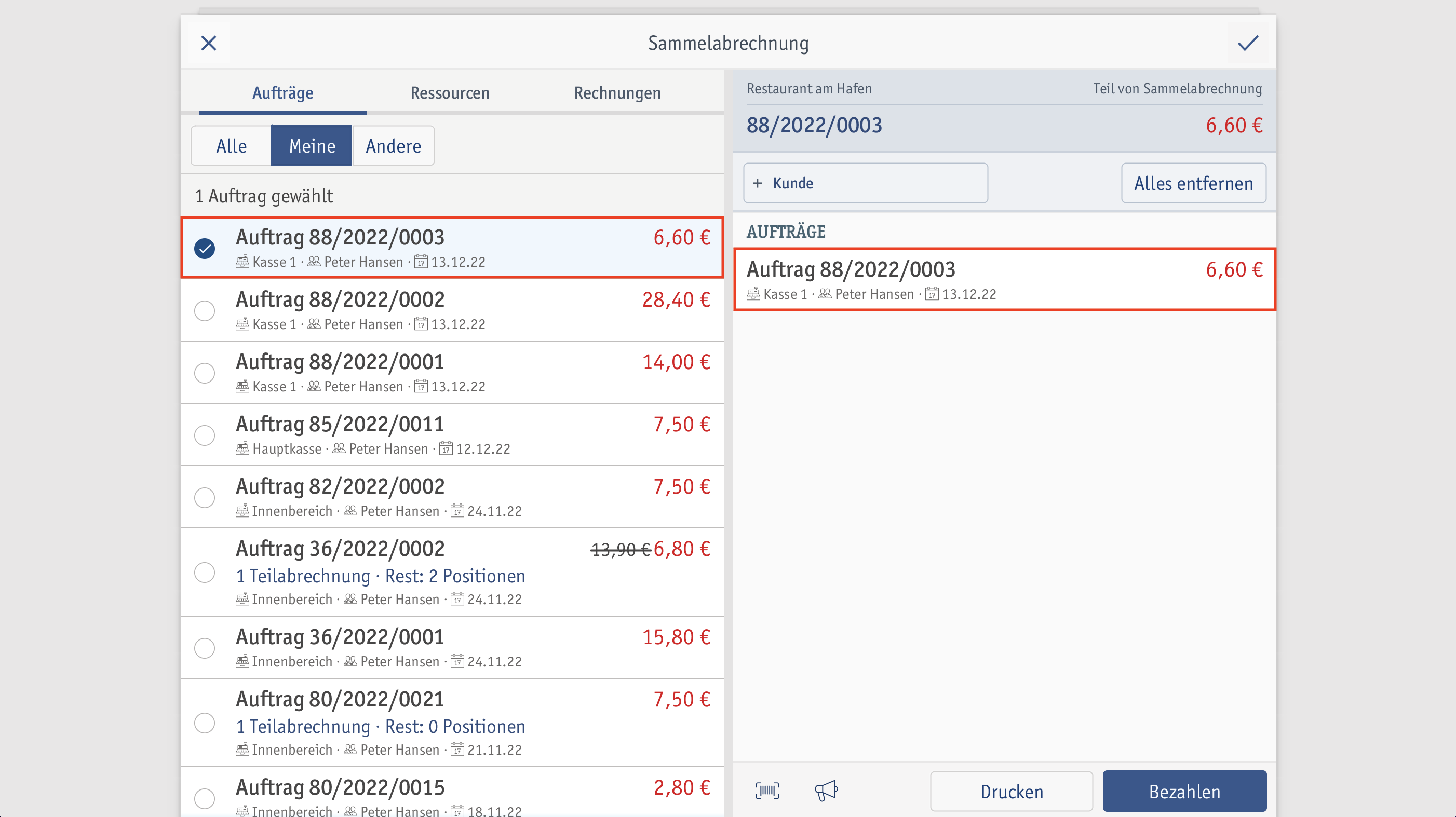
Task: Click the title Auftrag 36/2022/0001
Action: click(x=340, y=637)
